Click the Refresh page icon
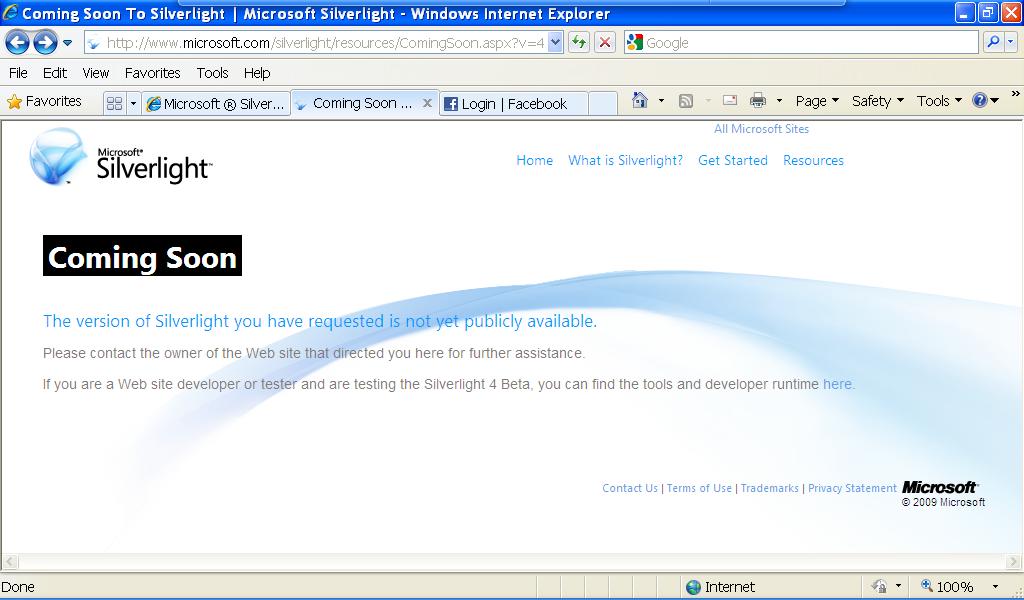 tap(579, 43)
